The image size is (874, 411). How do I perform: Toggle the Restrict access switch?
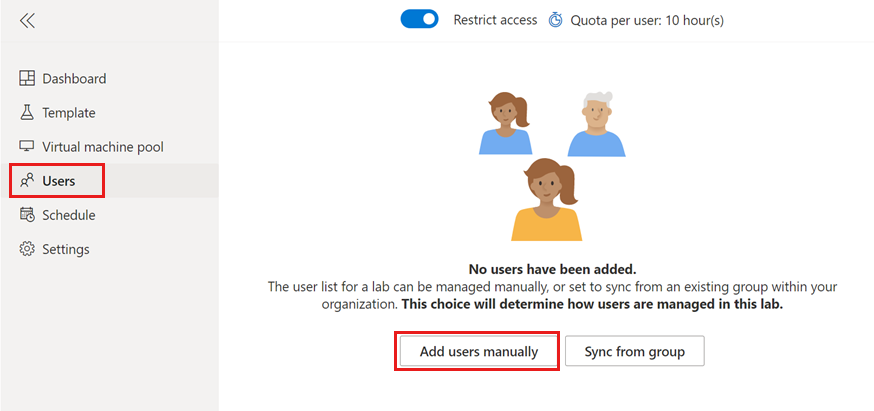tap(419, 20)
